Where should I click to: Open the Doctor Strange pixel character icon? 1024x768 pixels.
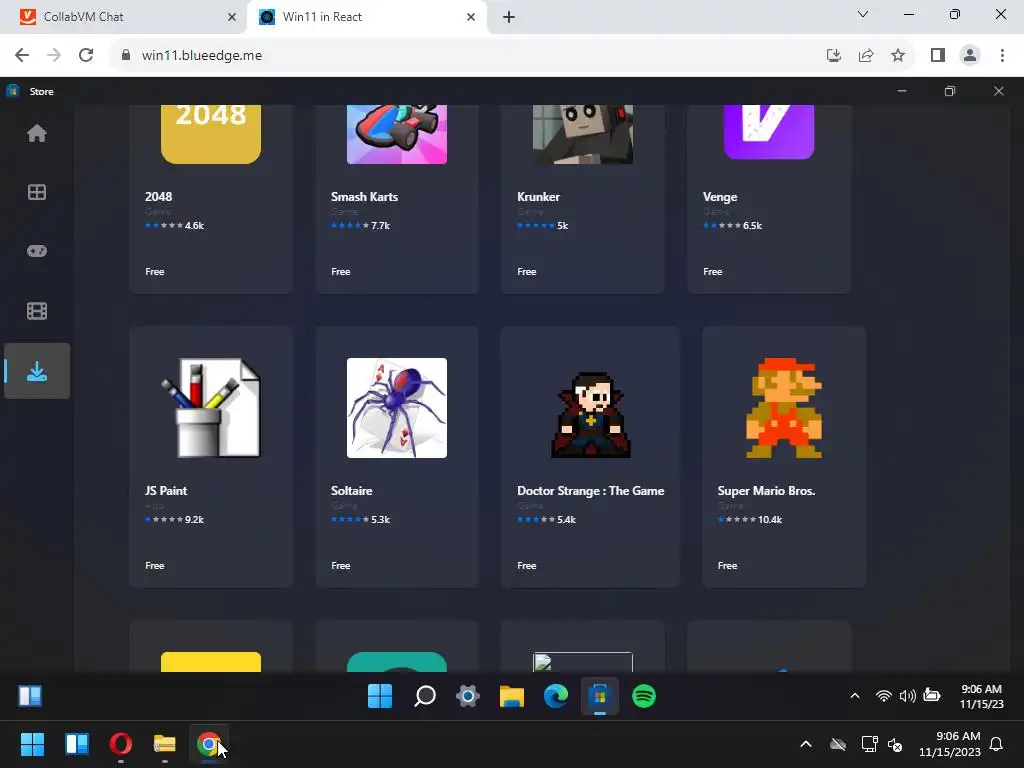590,414
